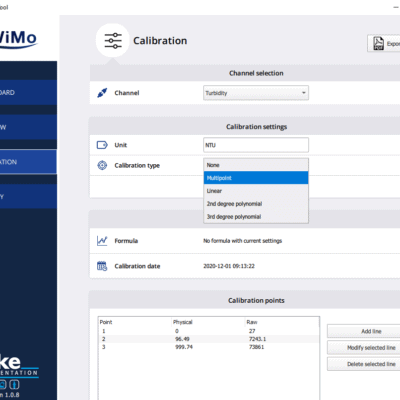Click the Unit tag icon
The height and width of the screenshot is (400, 400).
coord(102,145)
